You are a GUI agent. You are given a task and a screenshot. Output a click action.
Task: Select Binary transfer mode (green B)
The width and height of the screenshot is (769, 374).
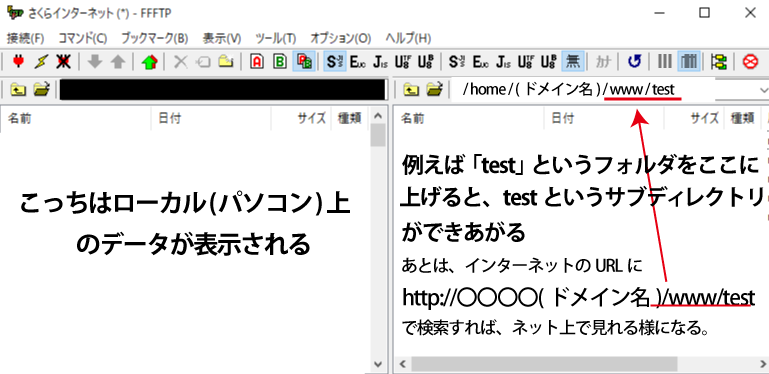tap(280, 62)
